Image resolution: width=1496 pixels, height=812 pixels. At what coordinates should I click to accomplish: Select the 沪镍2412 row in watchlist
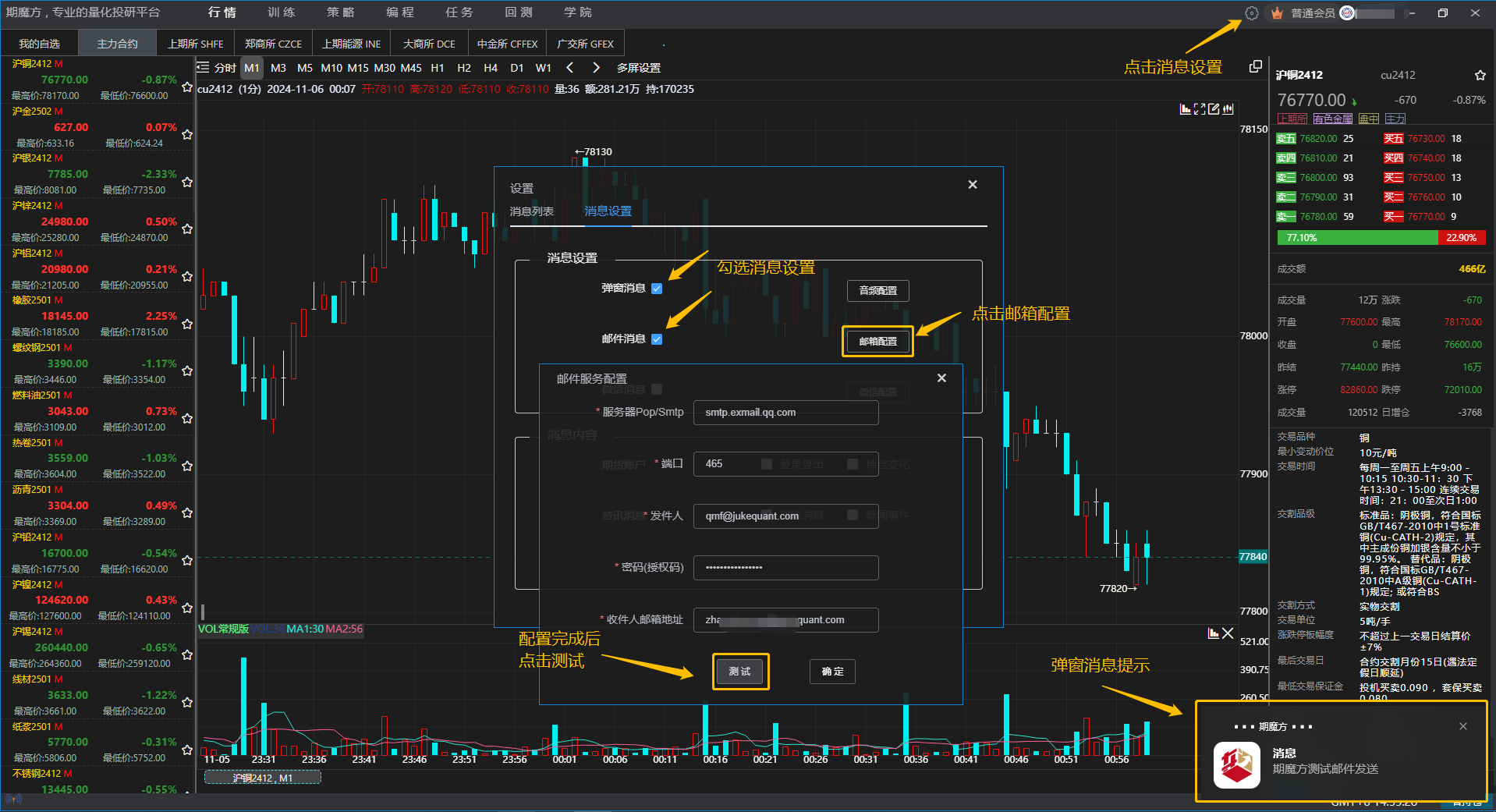pos(97,600)
